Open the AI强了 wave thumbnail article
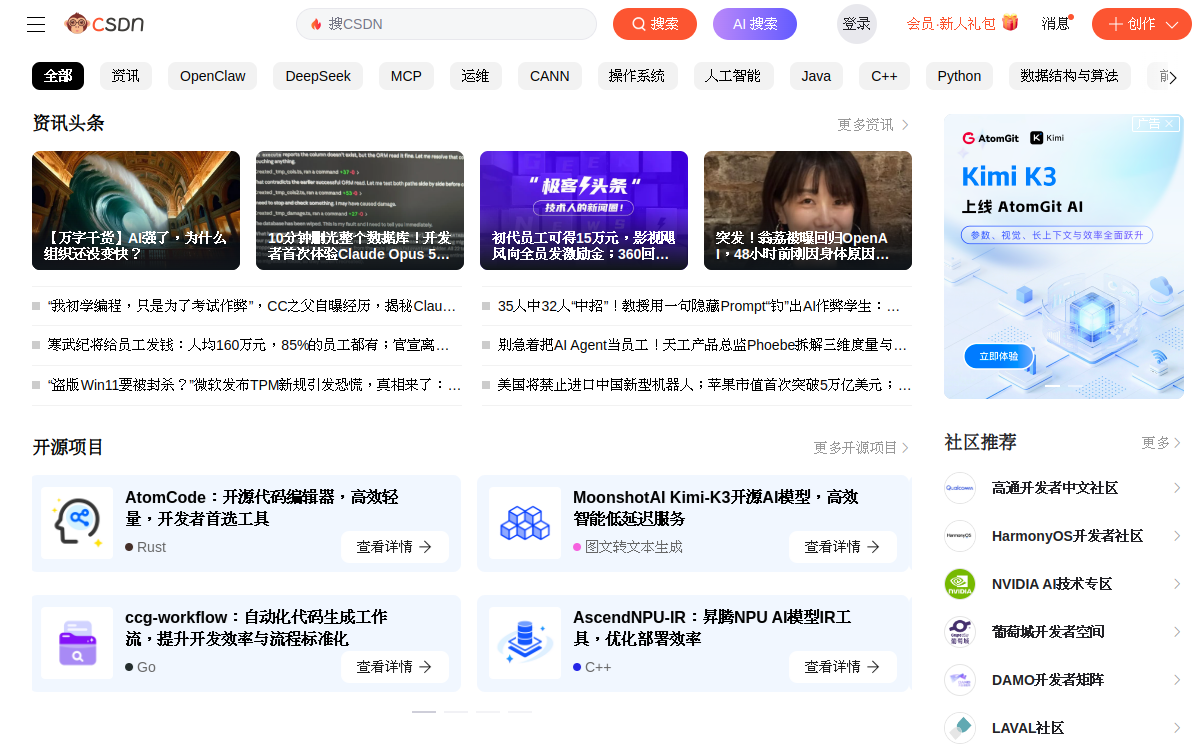Image resolution: width=1200 pixels, height=750 pixels. pyautogui.click(x=136, y=210)
